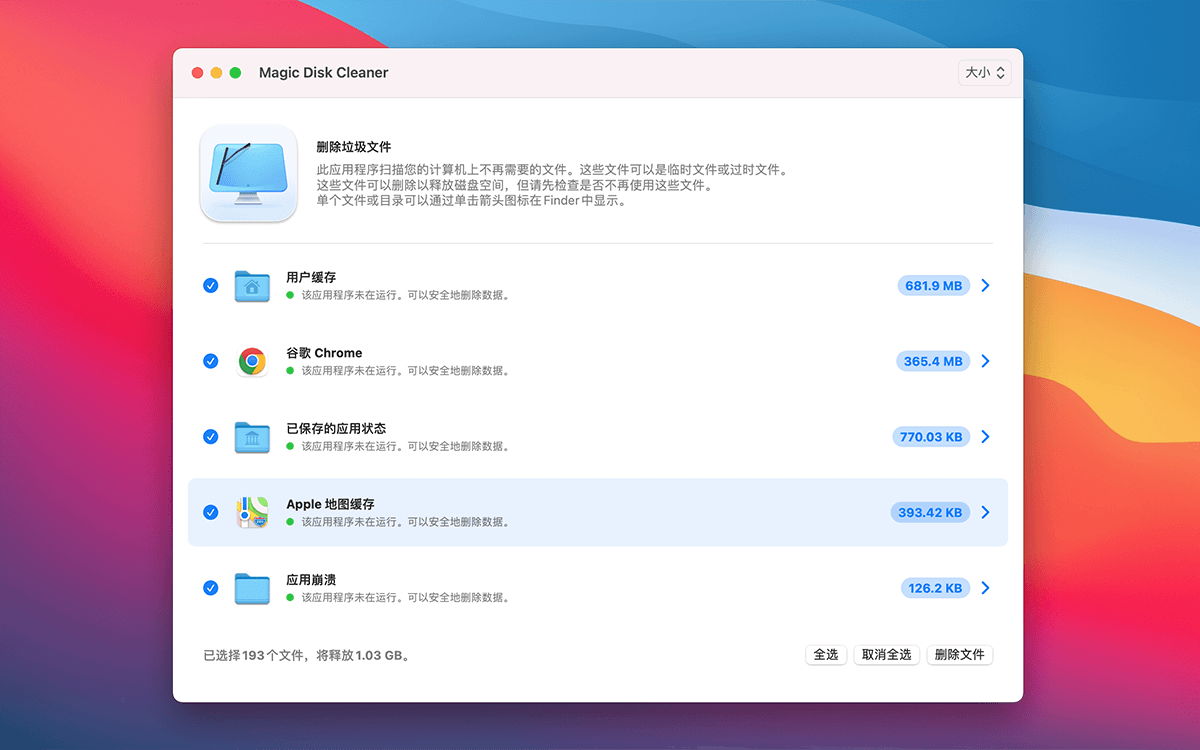Click the 已保存的应用状态 folder icon
The width and height of the screenshot is (1200, 750).
(x=252, y=437)
